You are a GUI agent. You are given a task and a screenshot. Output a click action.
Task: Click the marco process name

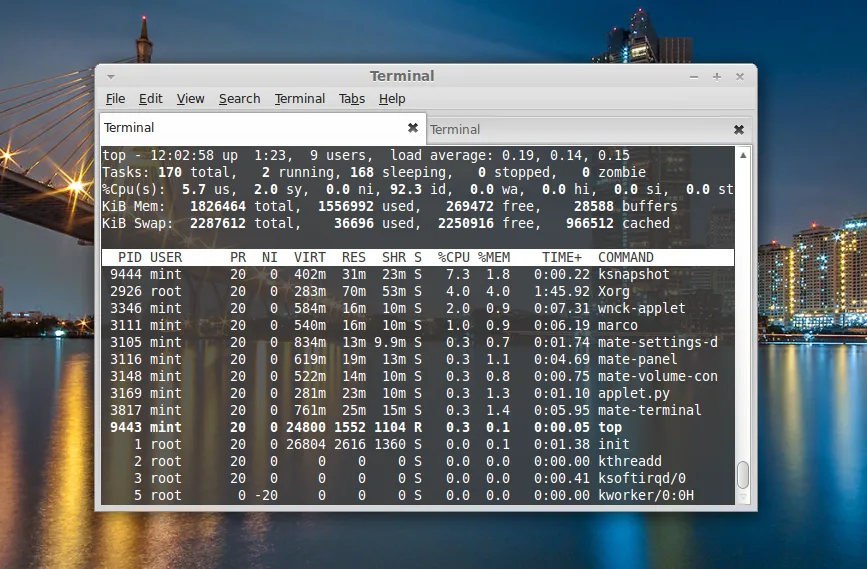tap(618, 325)
